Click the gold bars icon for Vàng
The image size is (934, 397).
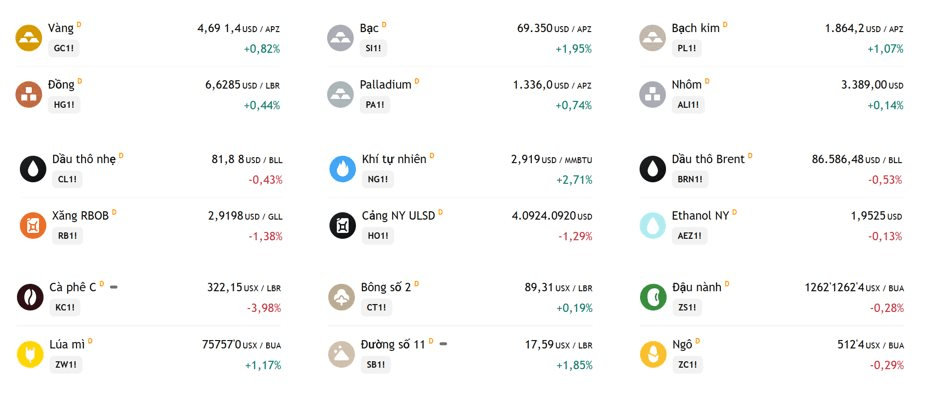coord(29,38)
